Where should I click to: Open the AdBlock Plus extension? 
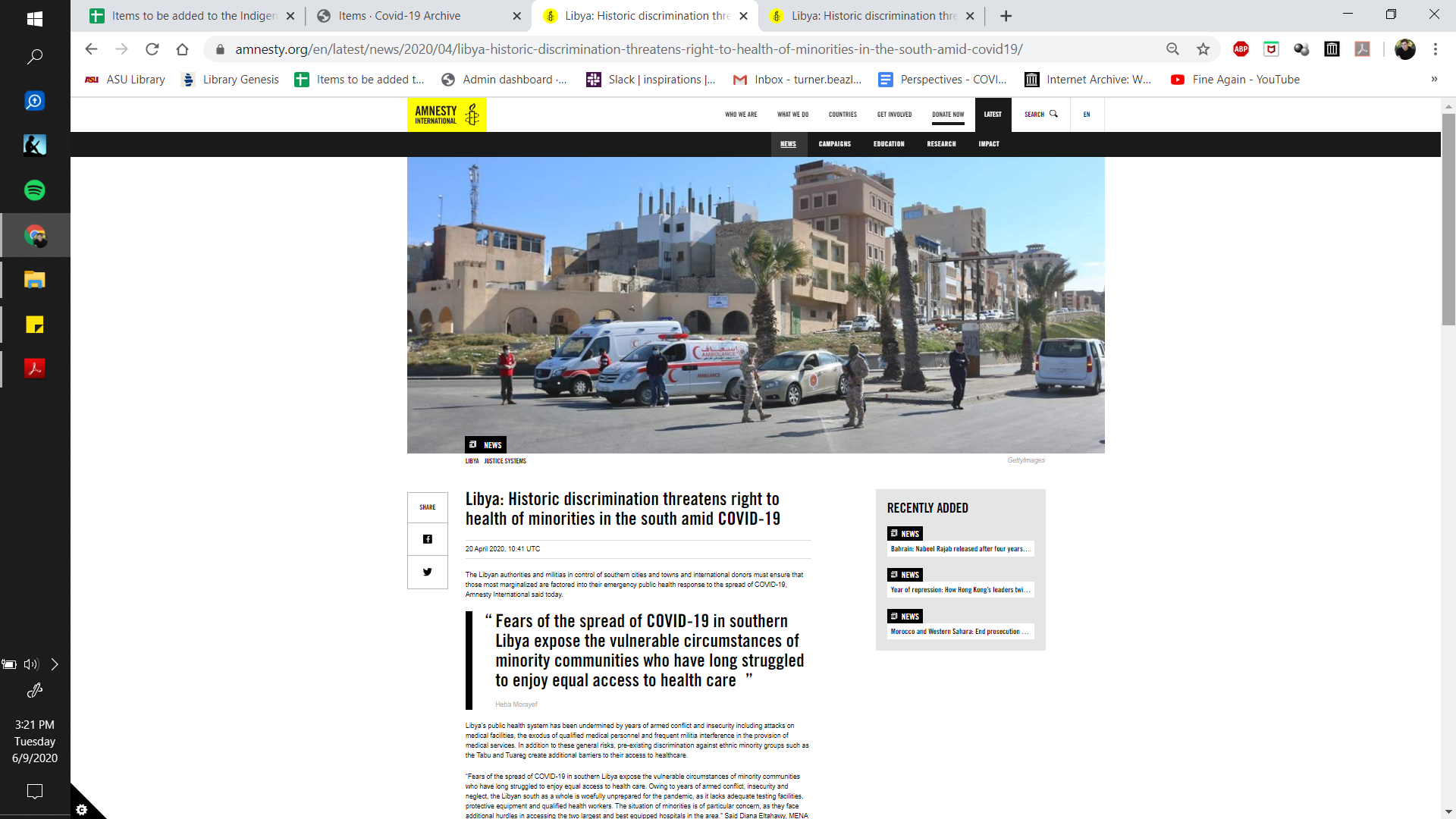(1241, 49)
